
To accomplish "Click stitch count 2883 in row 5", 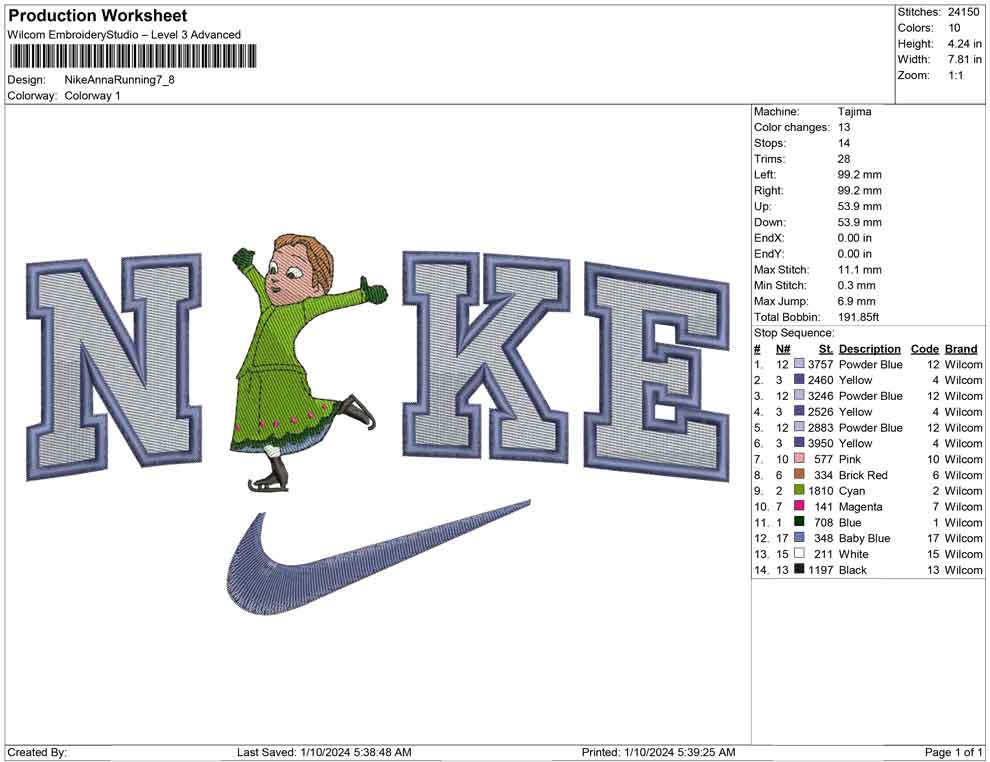I will click(x=820, y=427).
